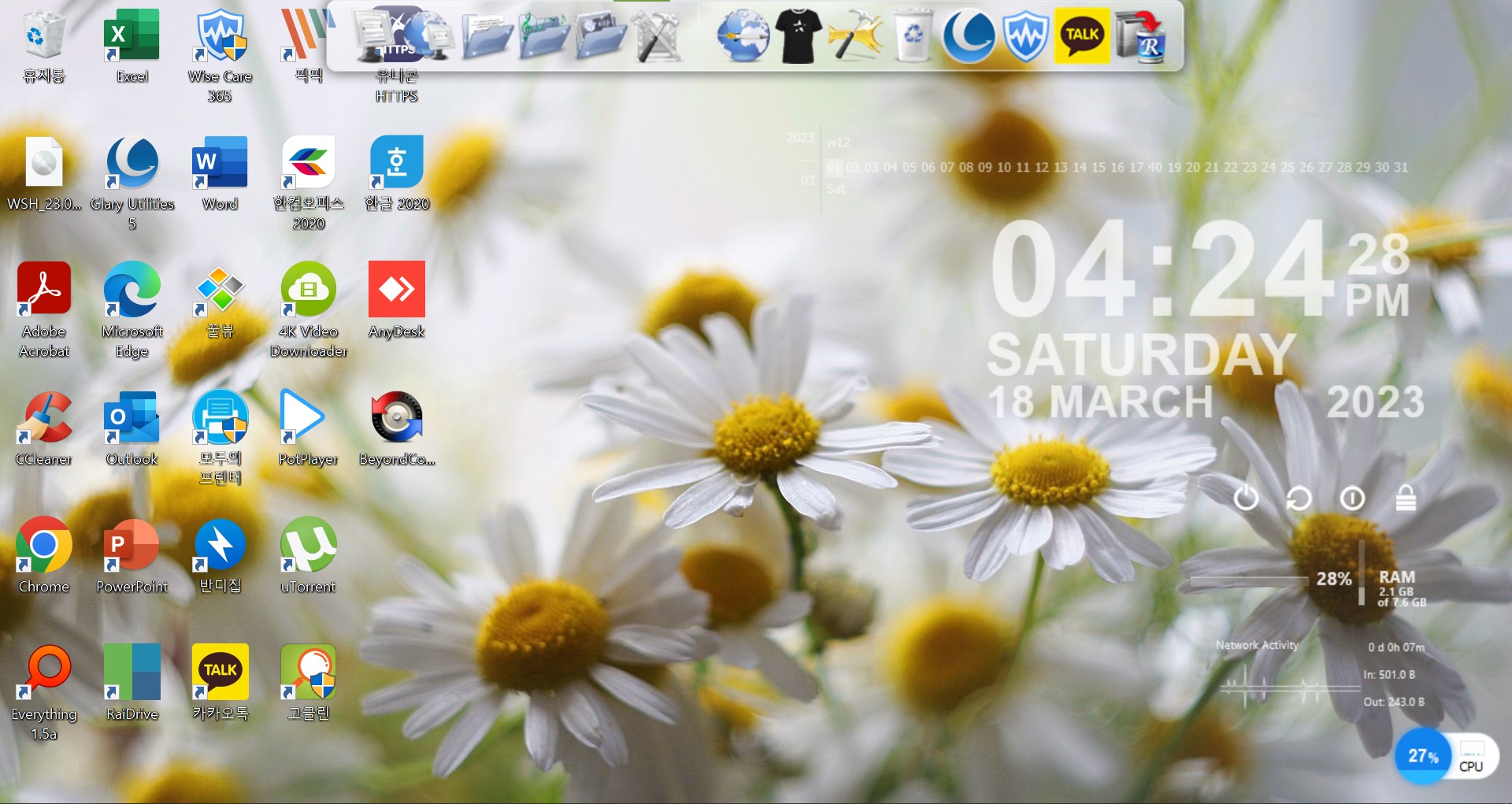The width and height of the screenshot is (1512, 804).
Task: Launch Chrome from the desktop
Action: pyautogui.click(x=44, y=556)
